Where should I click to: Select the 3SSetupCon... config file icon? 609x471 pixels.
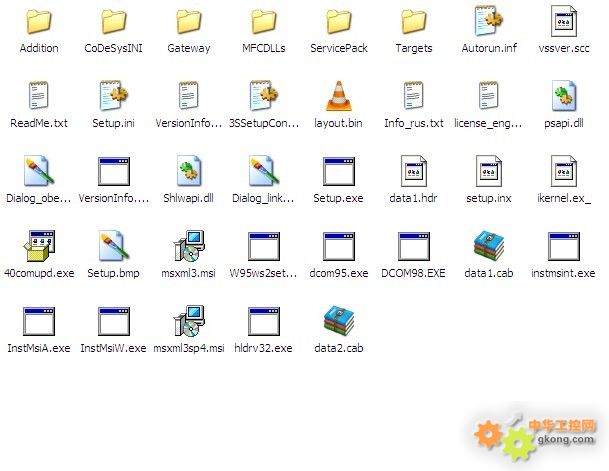coord(264,95)
